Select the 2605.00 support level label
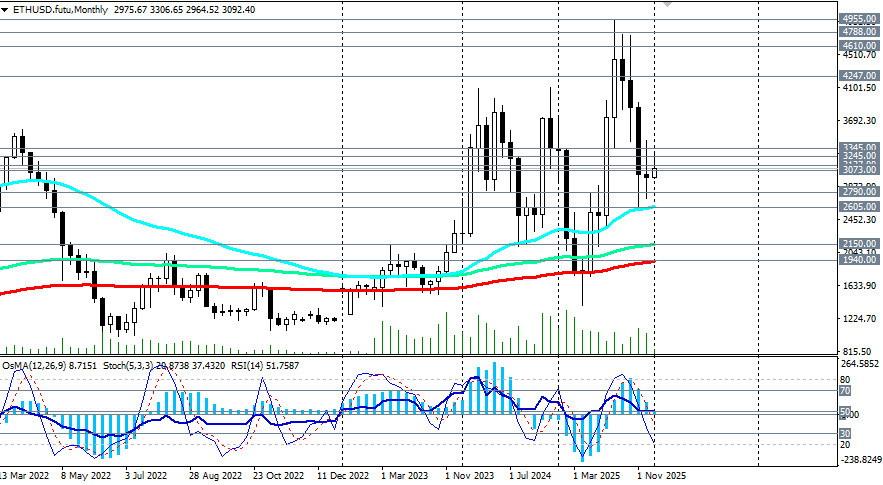Image resolution: width=883 pixels, height=485 pixels. 859,207
